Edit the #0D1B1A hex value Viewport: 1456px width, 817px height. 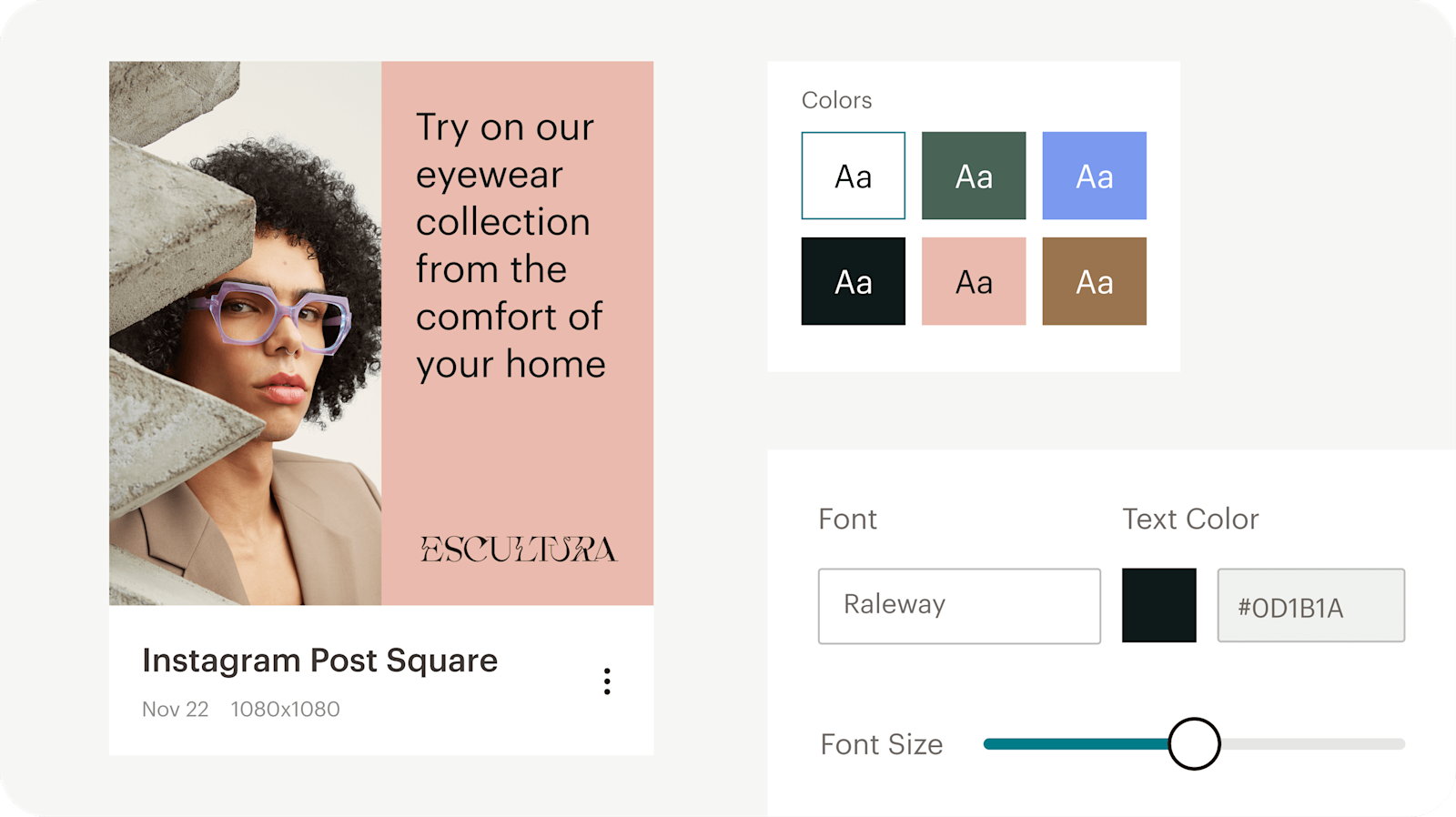click(x=1310, y=606)
